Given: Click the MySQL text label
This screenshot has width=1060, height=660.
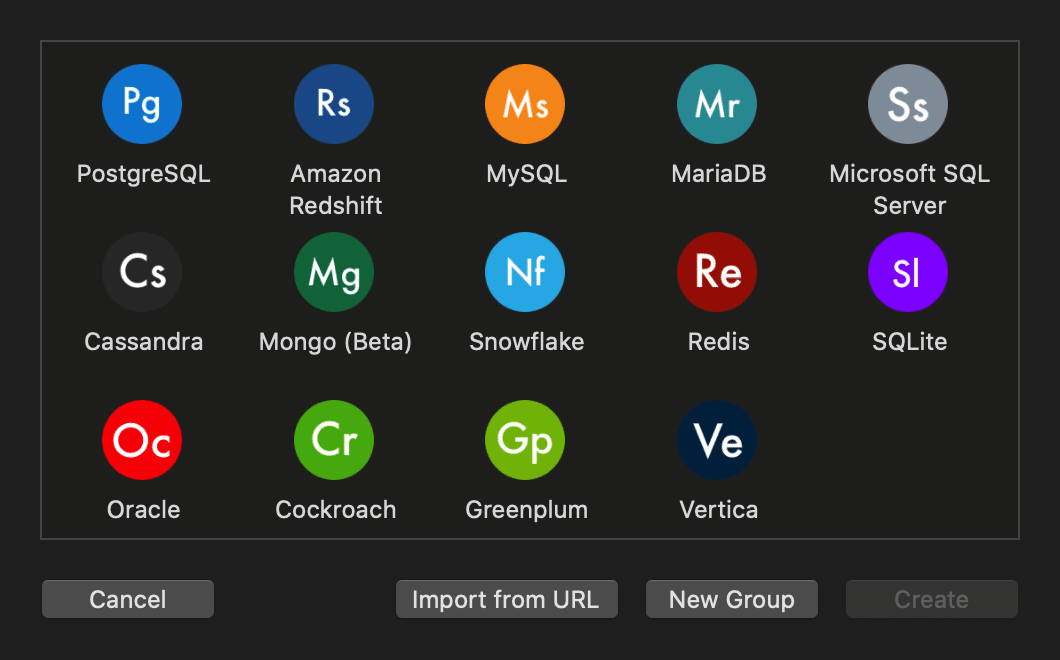Looking at the screenshot, I should 527,174.
